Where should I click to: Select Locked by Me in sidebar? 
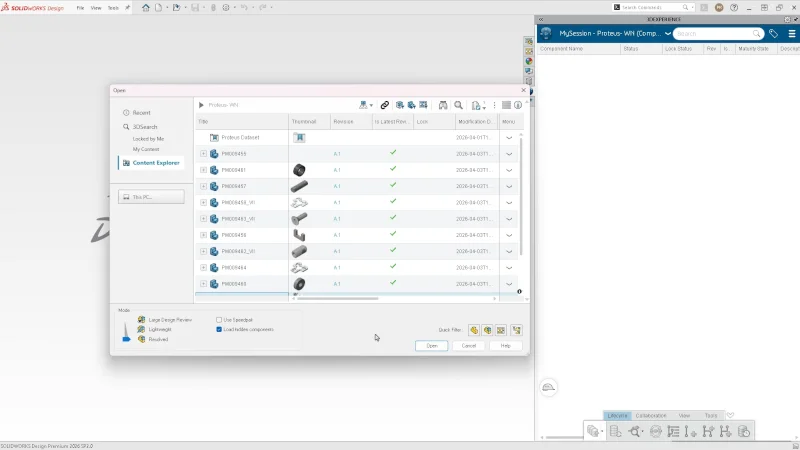tap(148, 139)
